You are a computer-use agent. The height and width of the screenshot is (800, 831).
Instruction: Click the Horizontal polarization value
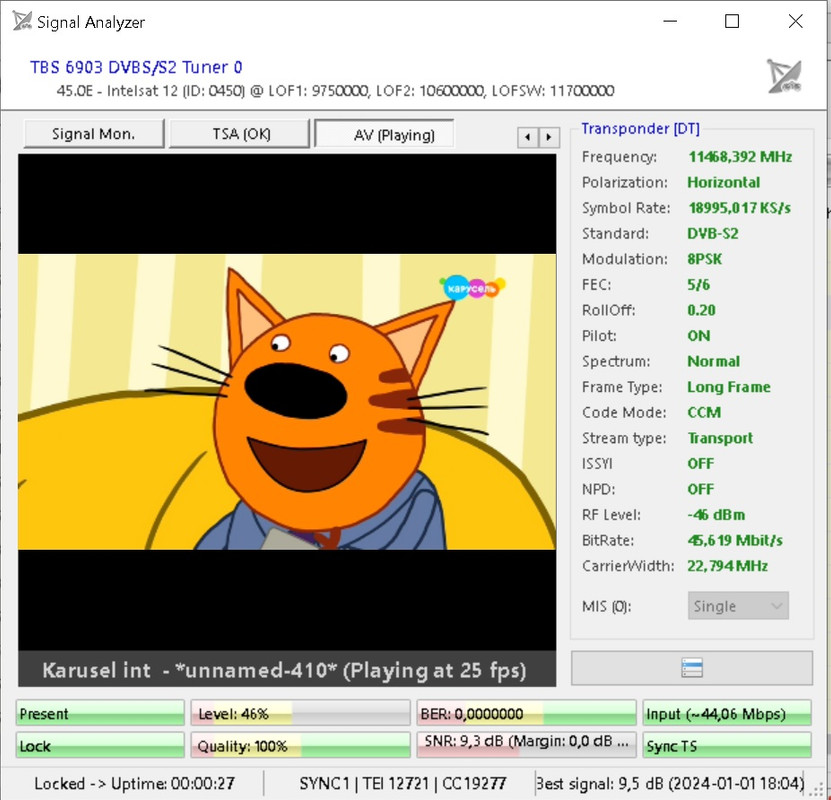click(723, 182)
